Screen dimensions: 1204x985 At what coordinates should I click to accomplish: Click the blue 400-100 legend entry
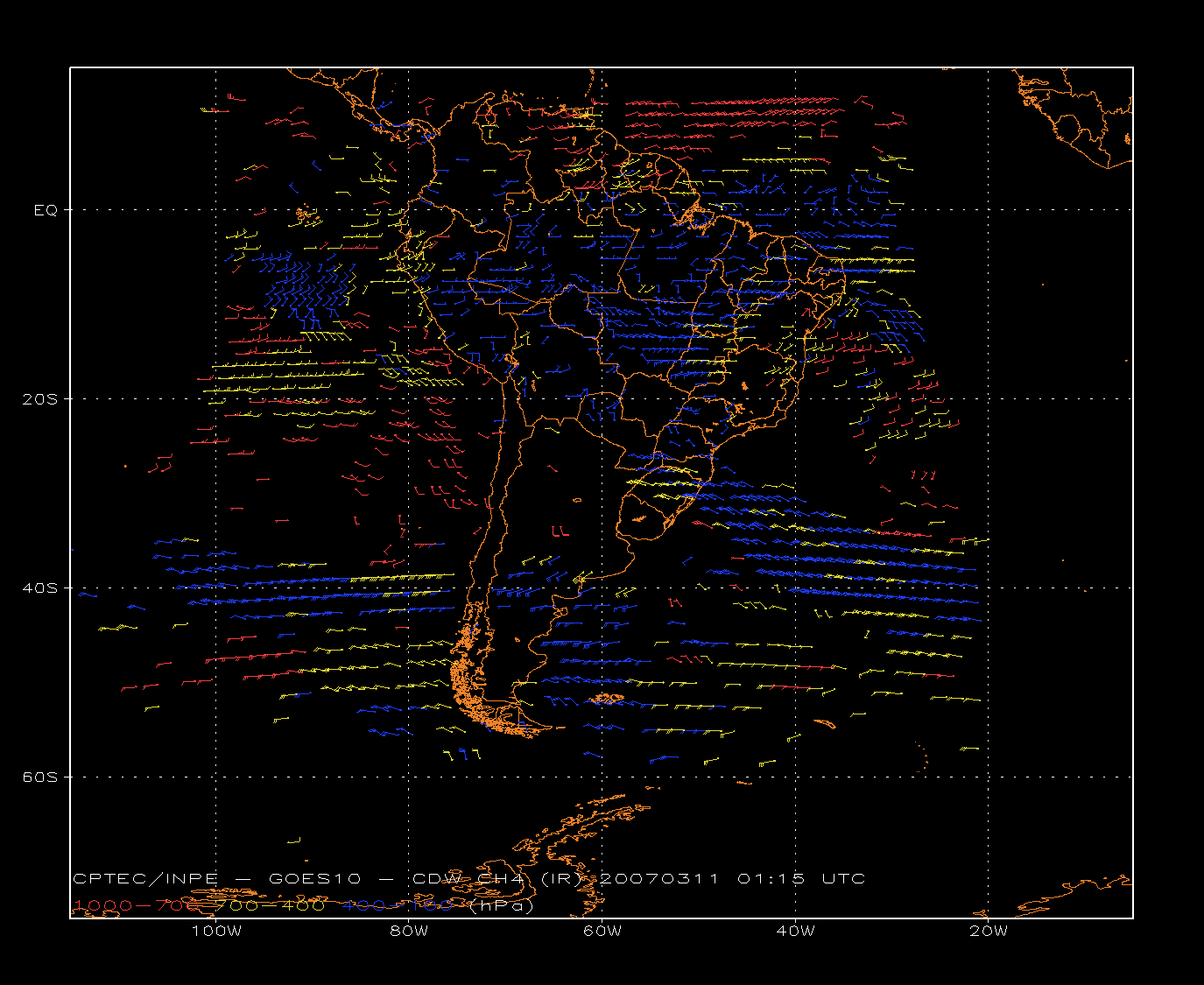(x=399, y=905)
